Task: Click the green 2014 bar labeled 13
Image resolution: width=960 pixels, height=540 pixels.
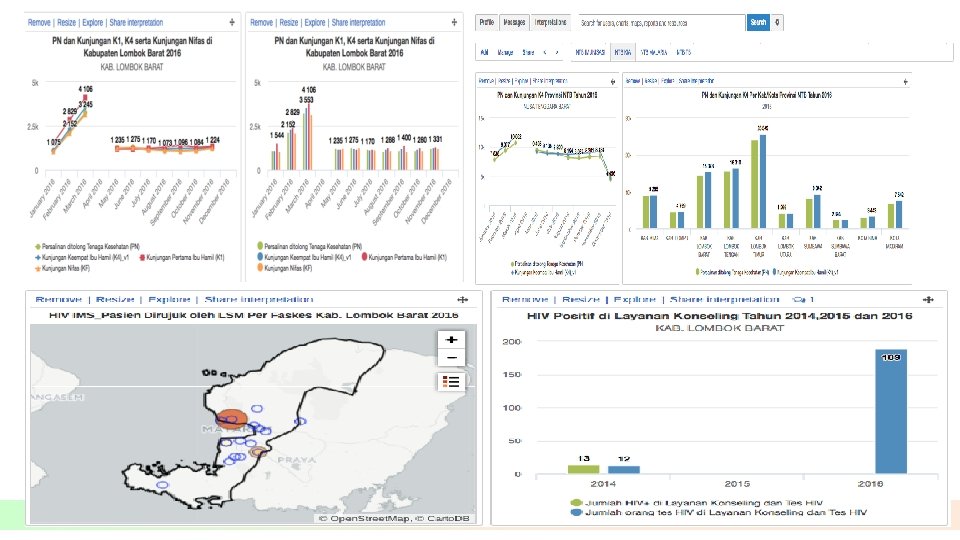Action: tap(583, 470)
